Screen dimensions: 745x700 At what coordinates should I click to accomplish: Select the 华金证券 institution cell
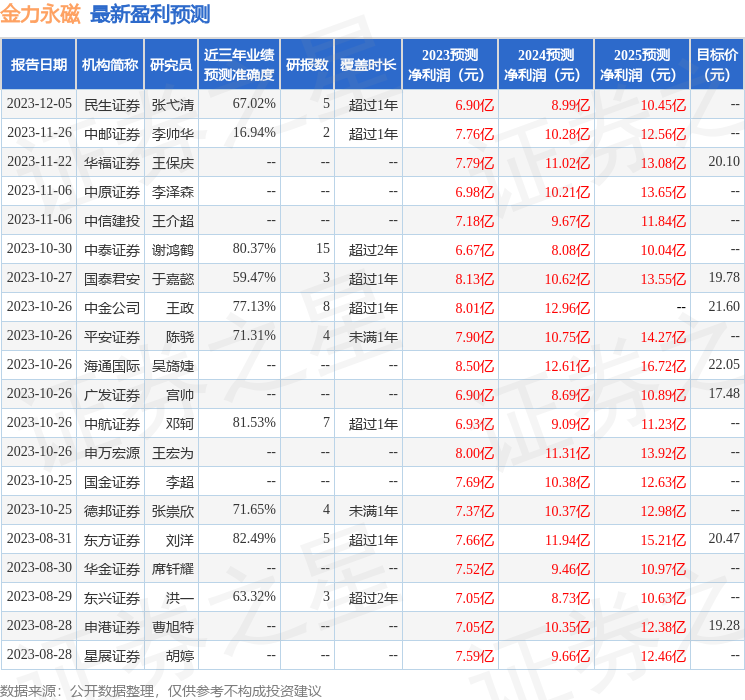(x=112, y=569)
